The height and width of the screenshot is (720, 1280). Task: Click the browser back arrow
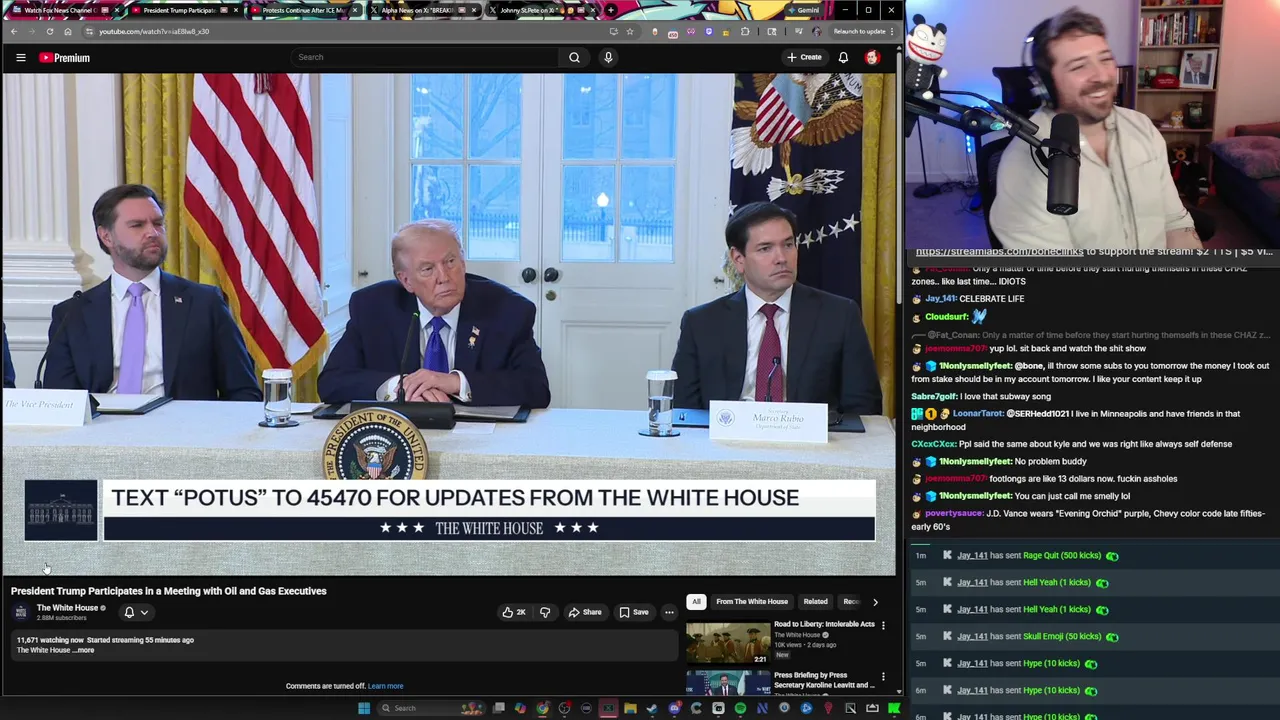14,31
